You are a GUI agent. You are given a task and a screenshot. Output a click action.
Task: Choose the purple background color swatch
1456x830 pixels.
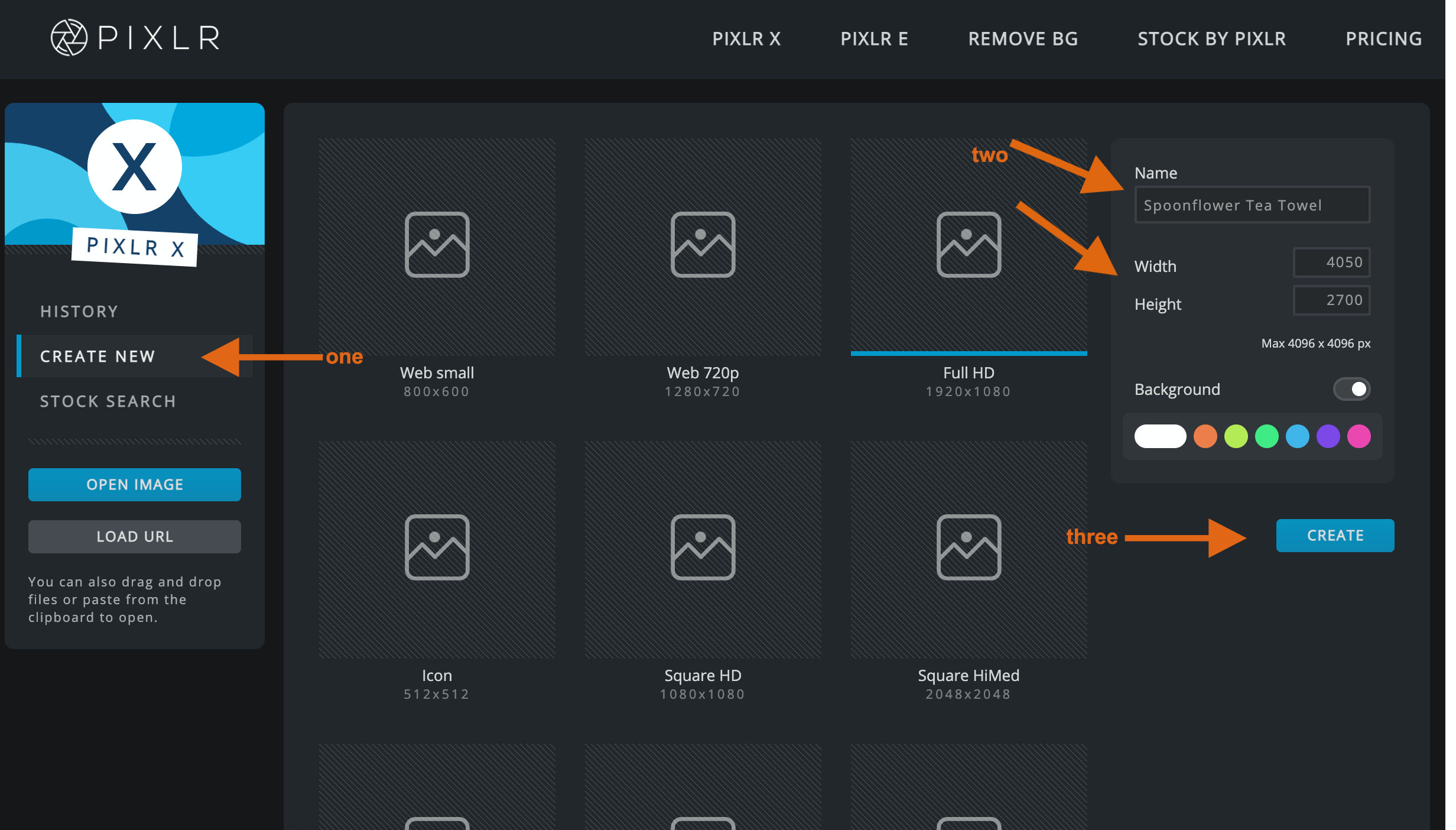[1328, 436]
